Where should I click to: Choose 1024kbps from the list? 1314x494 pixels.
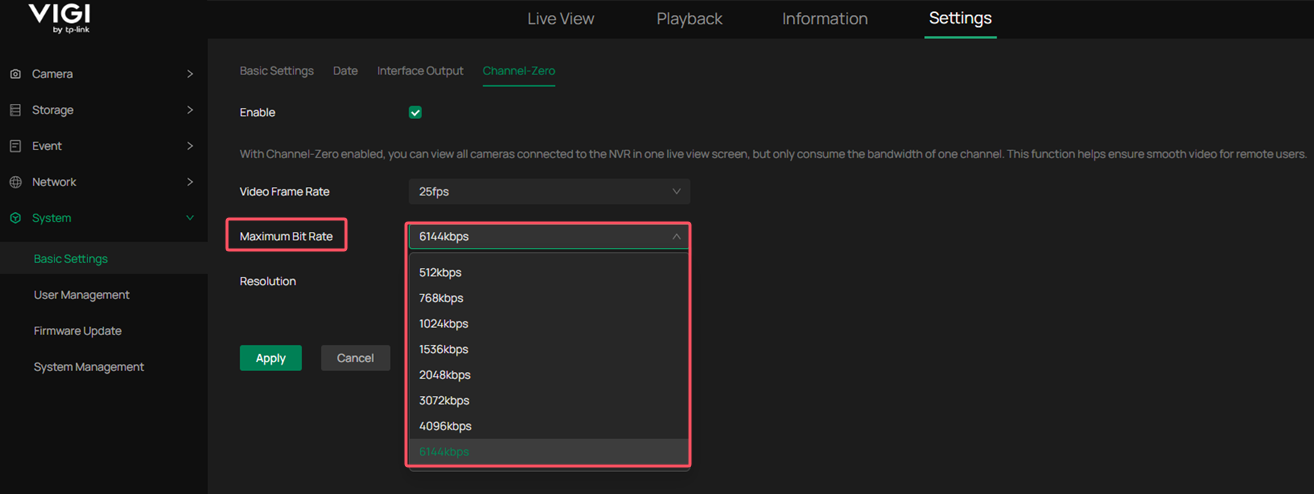tap(548, 324)
